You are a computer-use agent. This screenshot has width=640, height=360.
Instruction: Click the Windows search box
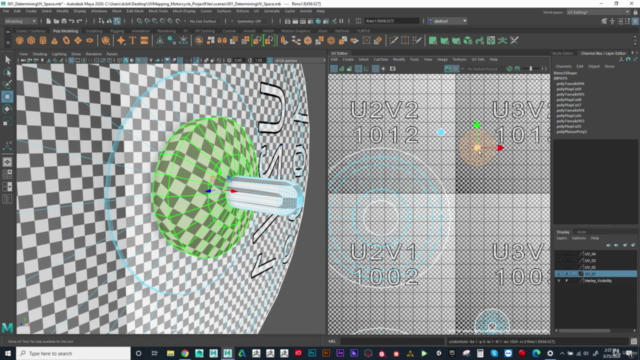tap(73, 353)
